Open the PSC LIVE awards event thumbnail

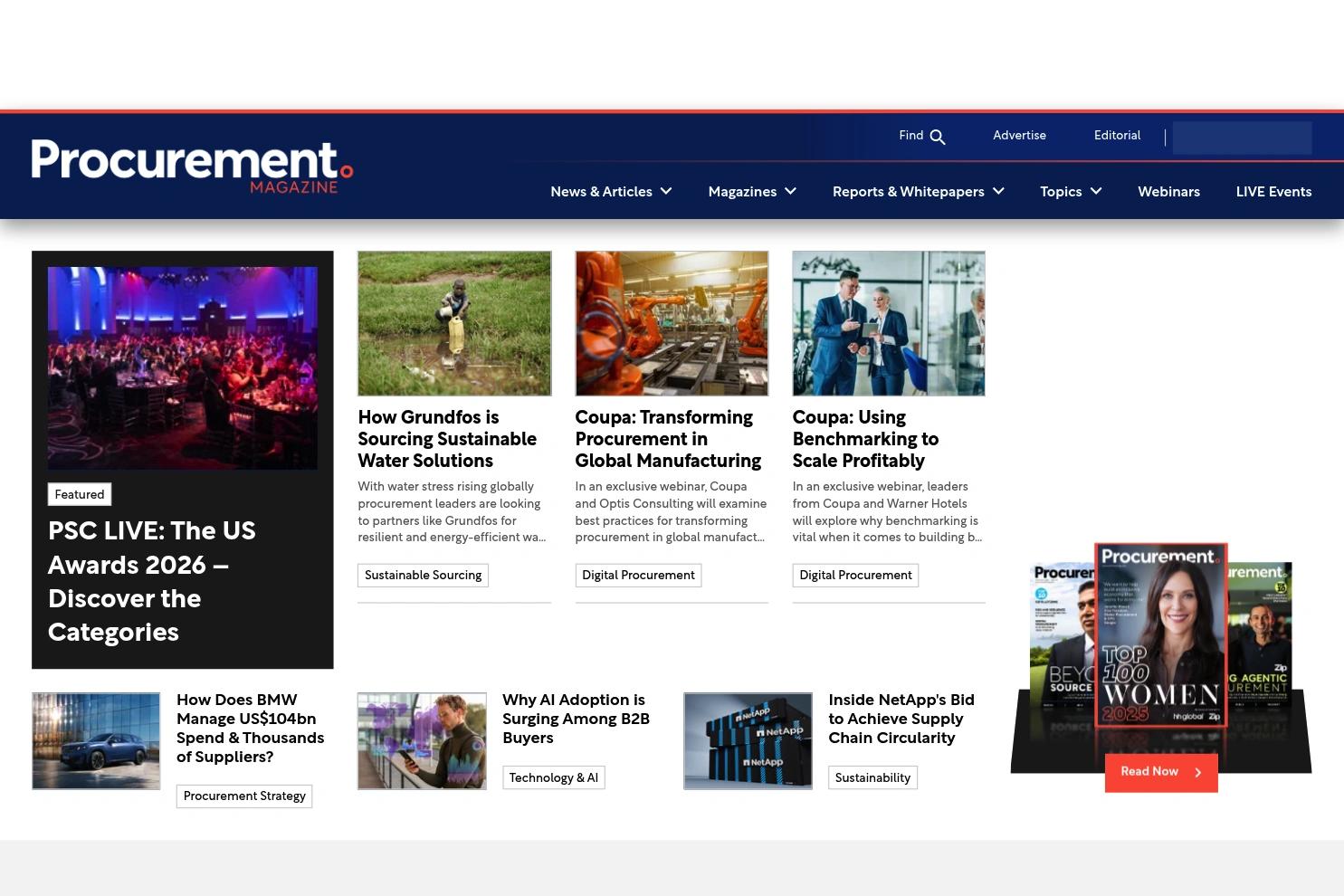pos(183,367)
